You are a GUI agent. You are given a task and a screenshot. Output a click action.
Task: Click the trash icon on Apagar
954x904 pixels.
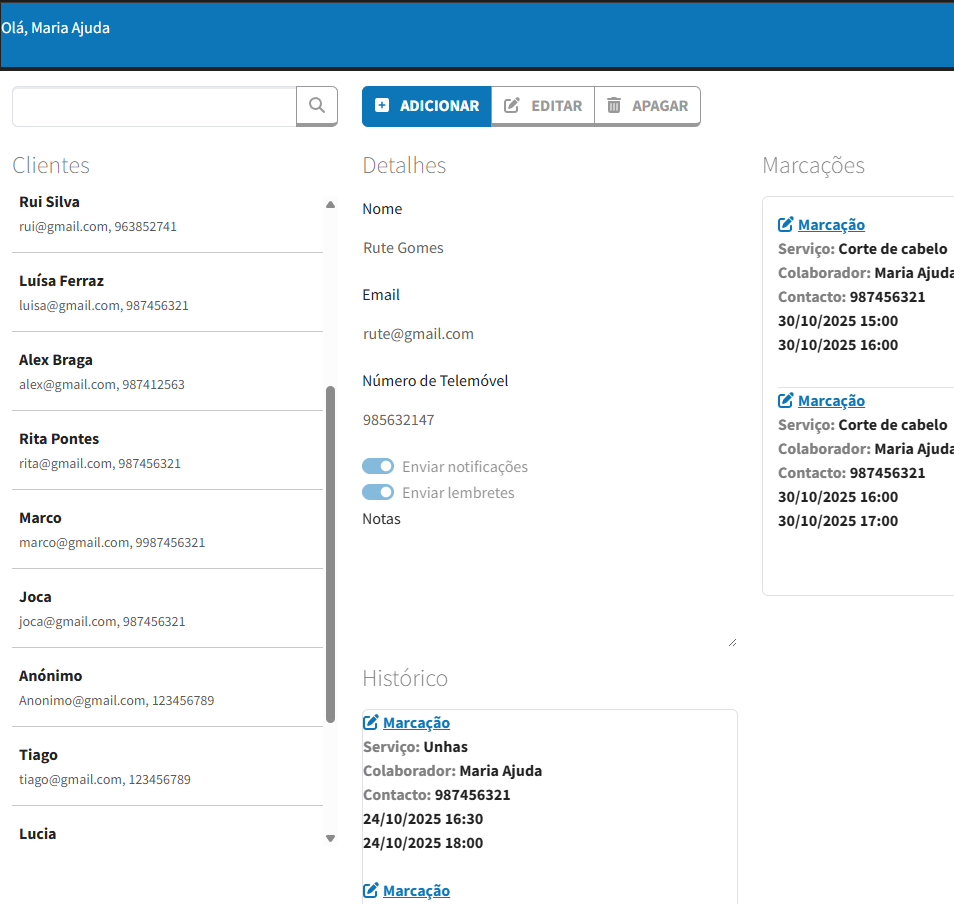click(614, 106)
